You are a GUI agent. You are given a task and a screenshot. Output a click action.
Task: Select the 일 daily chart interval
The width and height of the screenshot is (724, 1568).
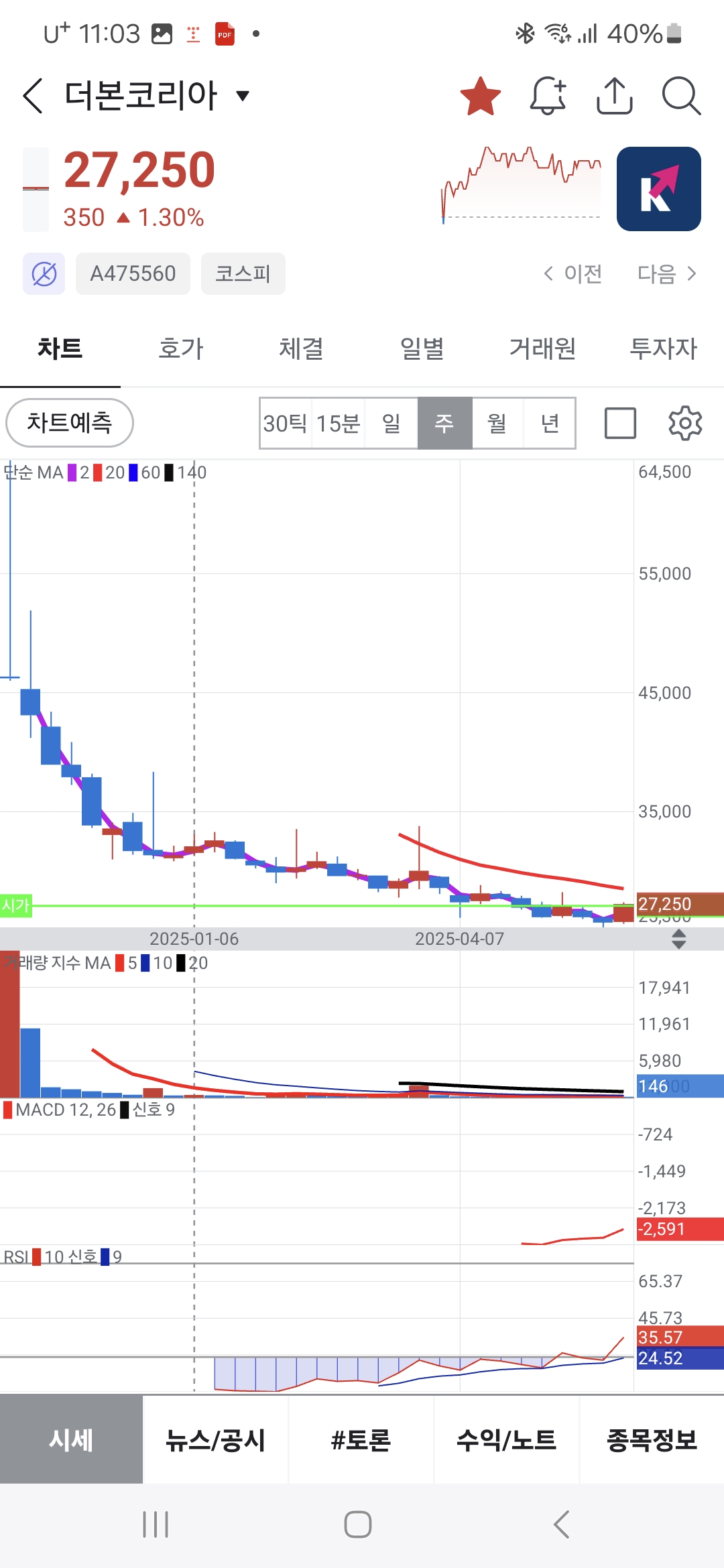pos(391,423)
